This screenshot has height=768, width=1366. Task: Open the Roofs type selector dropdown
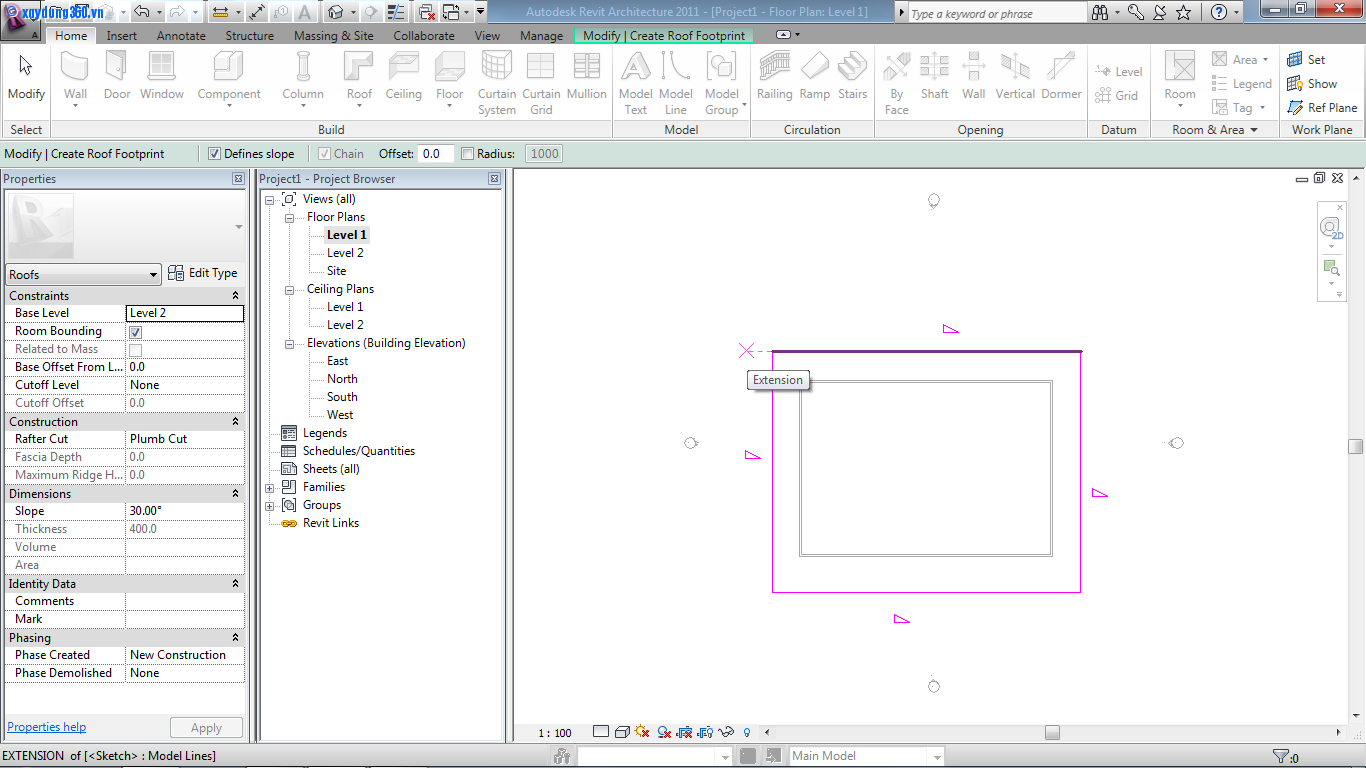point(83,274)
